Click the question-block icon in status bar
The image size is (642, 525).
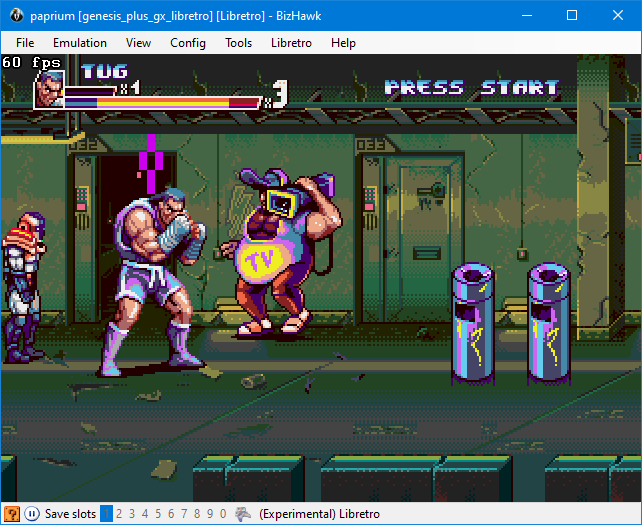click(x=11, y=514)
